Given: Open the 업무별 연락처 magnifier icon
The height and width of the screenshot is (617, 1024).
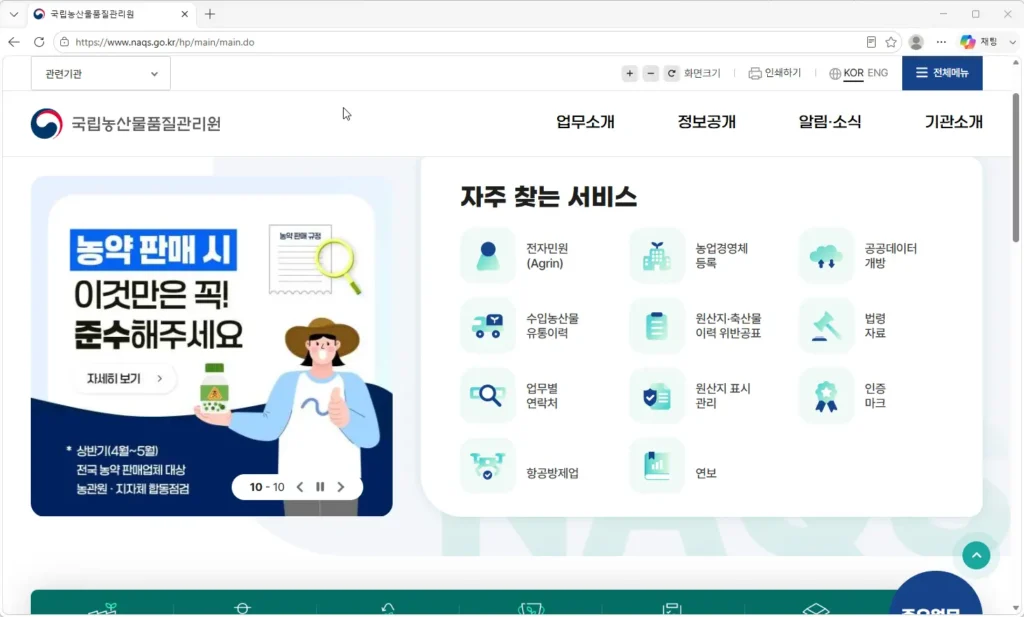Looking at the screenshot, I should click(488, 395).
